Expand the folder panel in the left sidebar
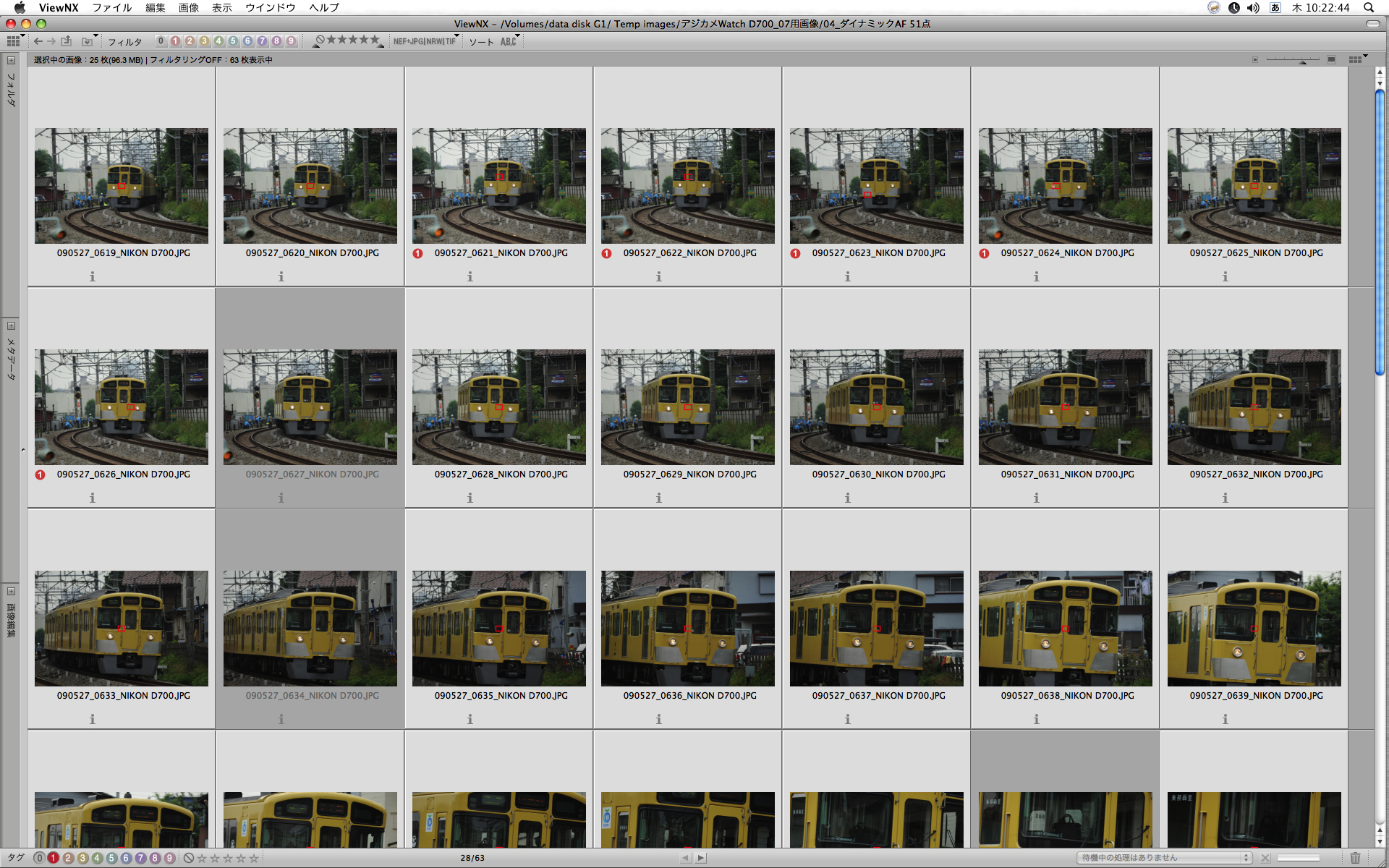The width and height of the screenshot is (1389, 868). tap(11, 60)
